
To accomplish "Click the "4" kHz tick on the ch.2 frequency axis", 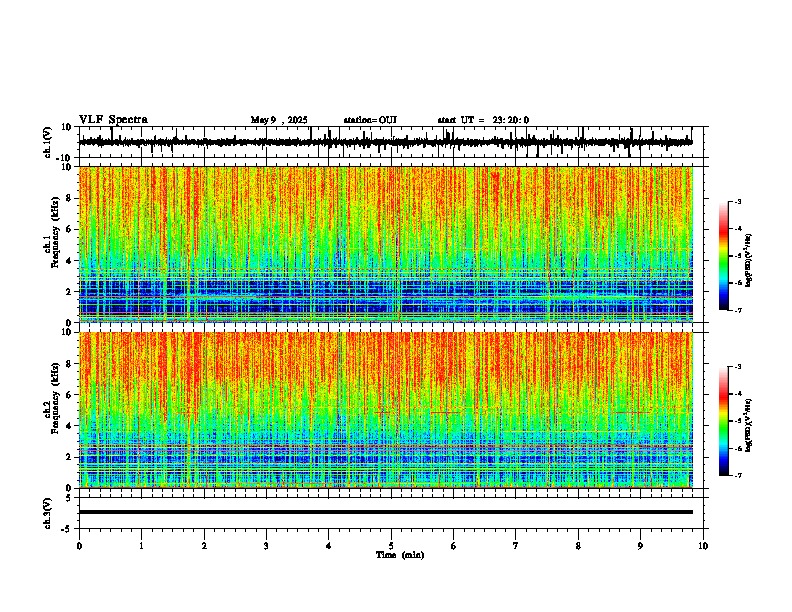I will point(69,426).
